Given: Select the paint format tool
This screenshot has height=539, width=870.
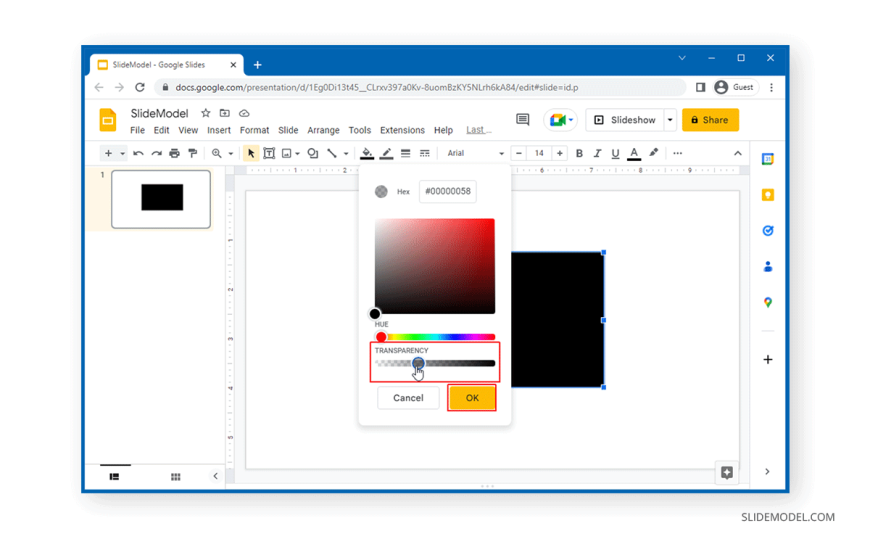Looking at the screenshot, I should [193, 154].
